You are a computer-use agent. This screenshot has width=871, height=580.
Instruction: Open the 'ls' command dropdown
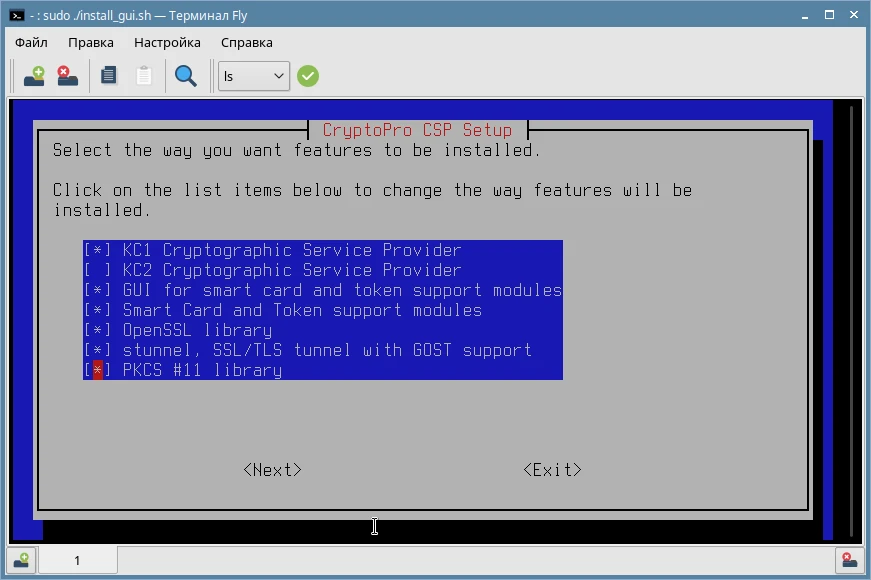254,76
